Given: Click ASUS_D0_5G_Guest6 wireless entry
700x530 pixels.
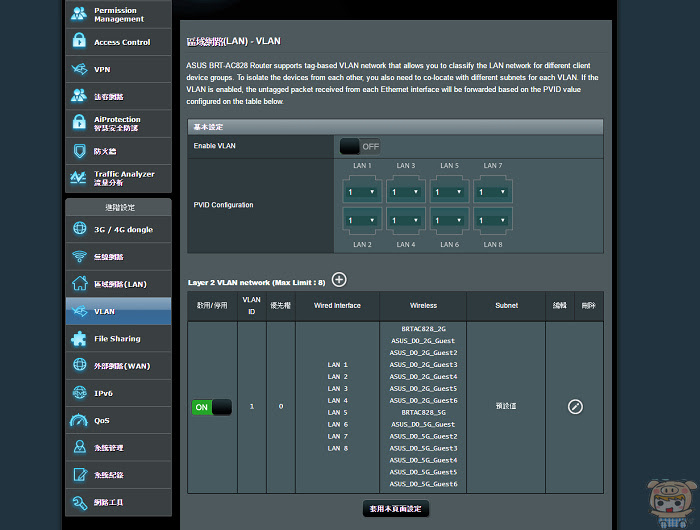Looking at the screenshot, I should [x=423, y=484].
